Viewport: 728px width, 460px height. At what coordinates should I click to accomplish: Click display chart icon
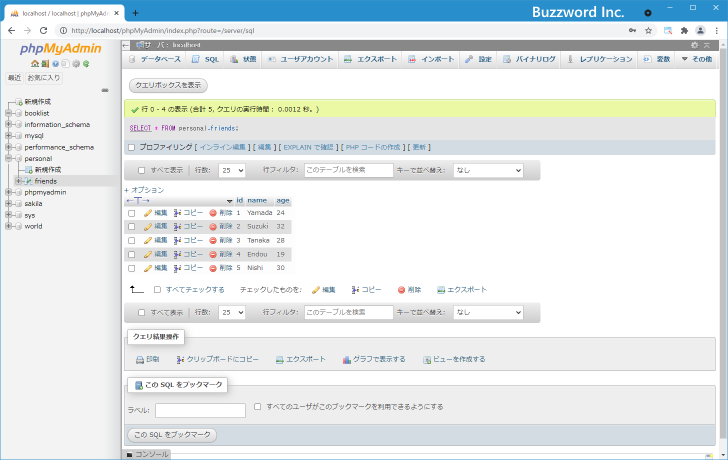point(346,359)
